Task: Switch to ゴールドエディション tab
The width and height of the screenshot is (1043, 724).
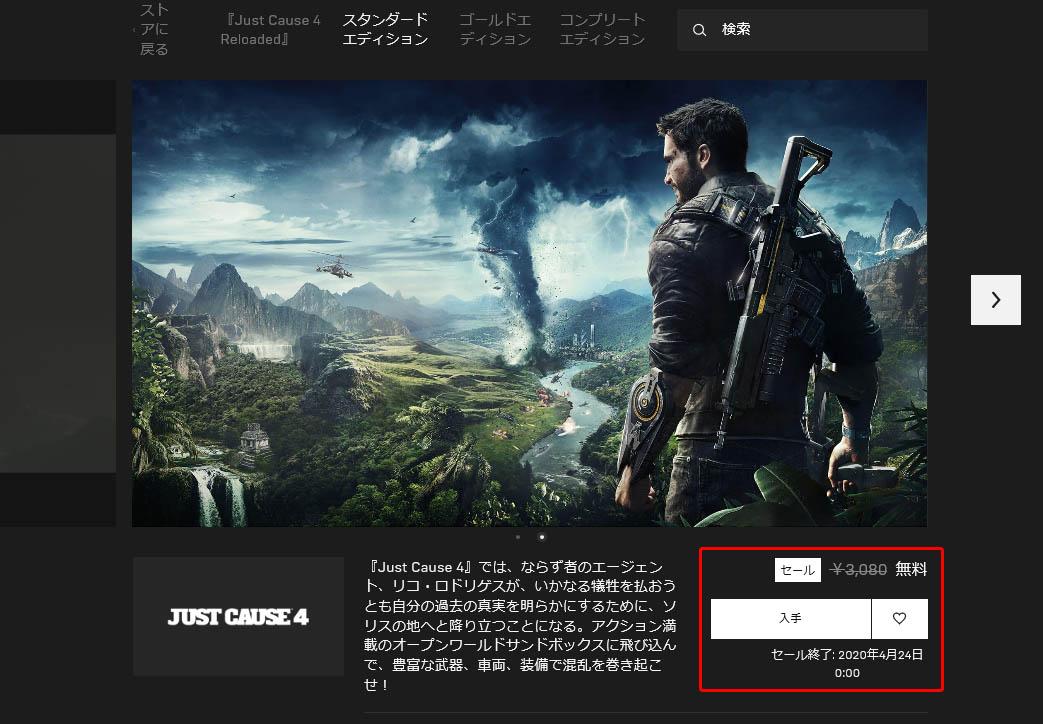Action: (495, 29)
